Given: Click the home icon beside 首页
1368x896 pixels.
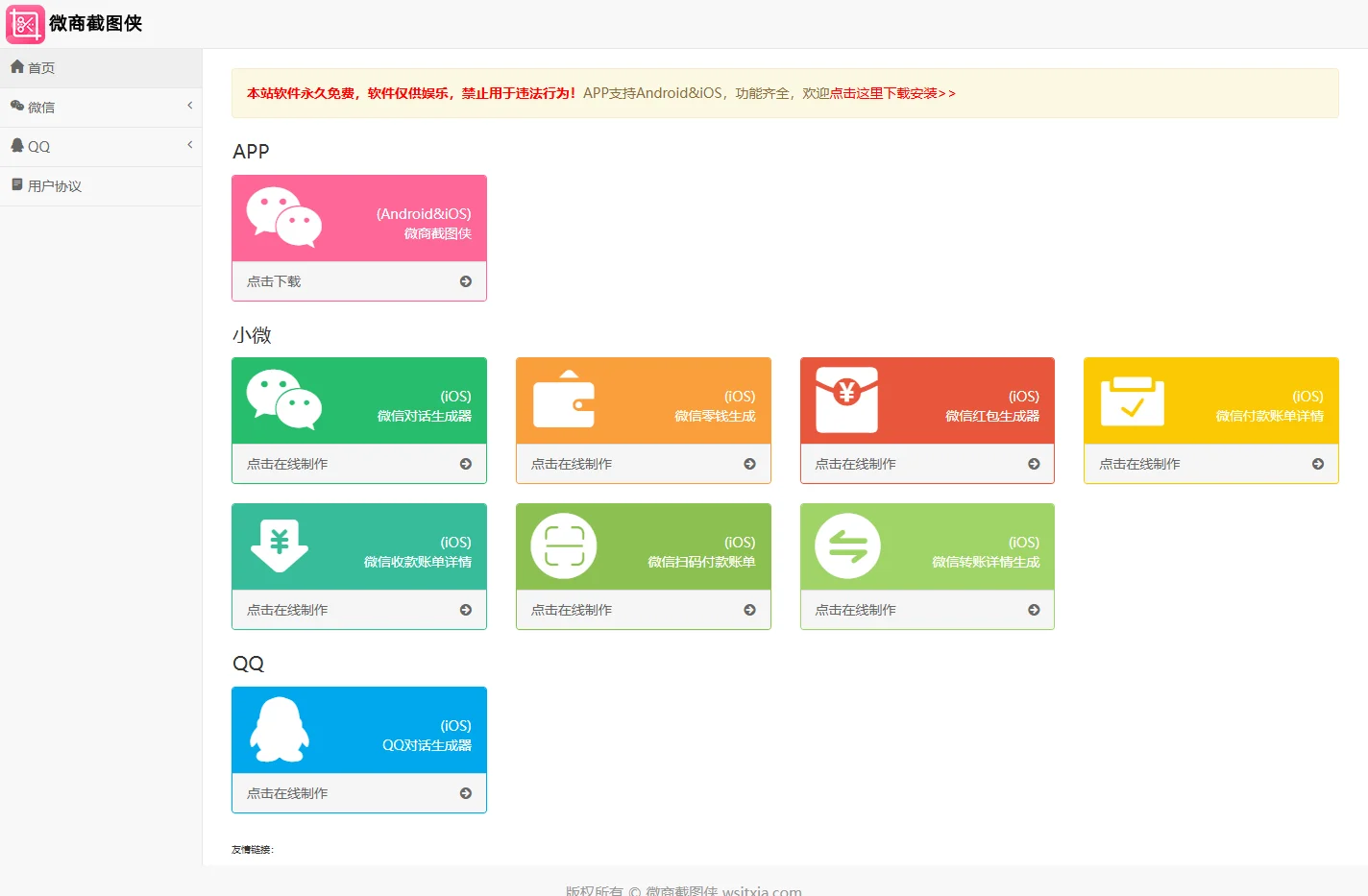Looking at the screenshot, I should tap(17, 67).
